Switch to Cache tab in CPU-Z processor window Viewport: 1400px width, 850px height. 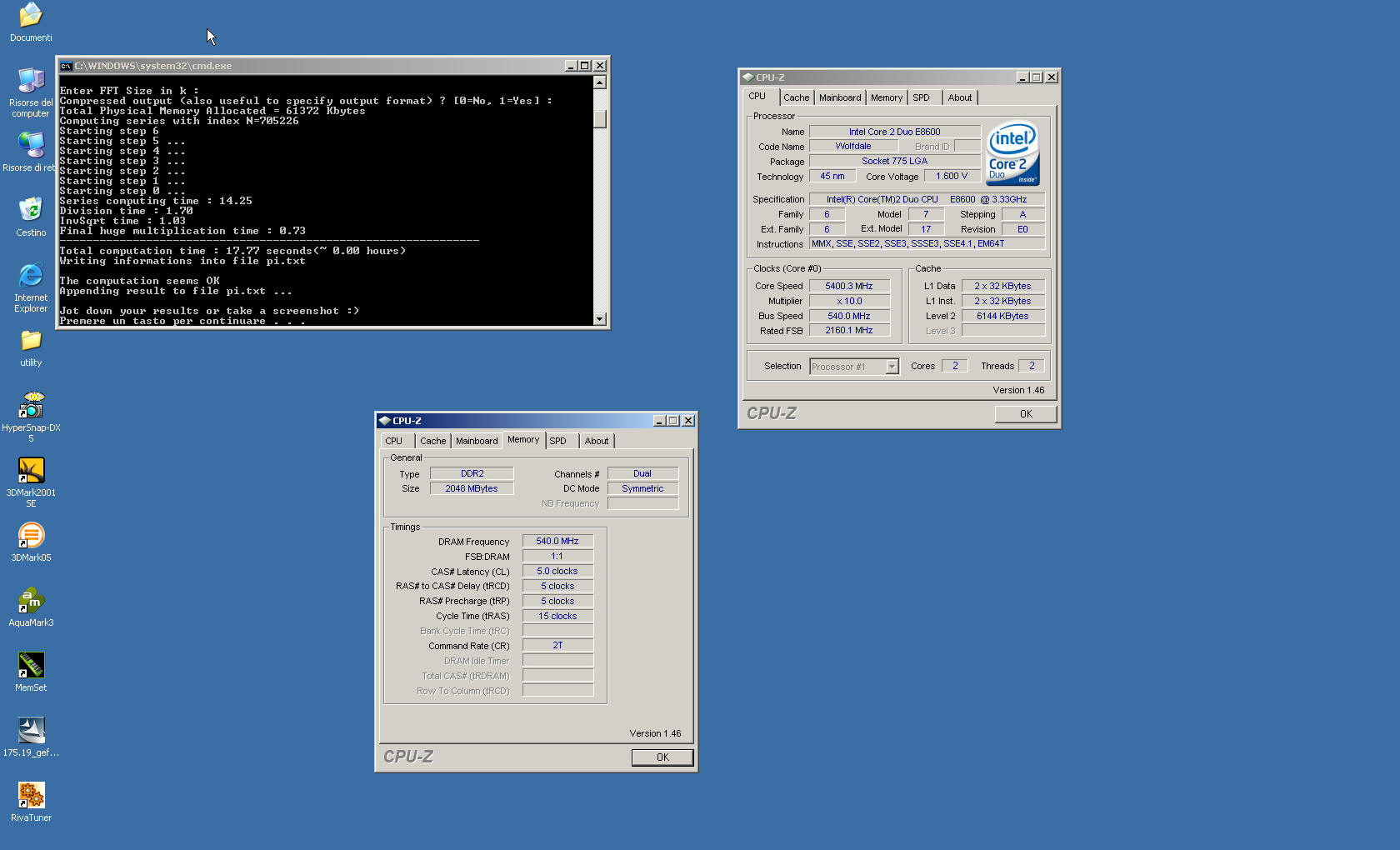pos(796,97)
